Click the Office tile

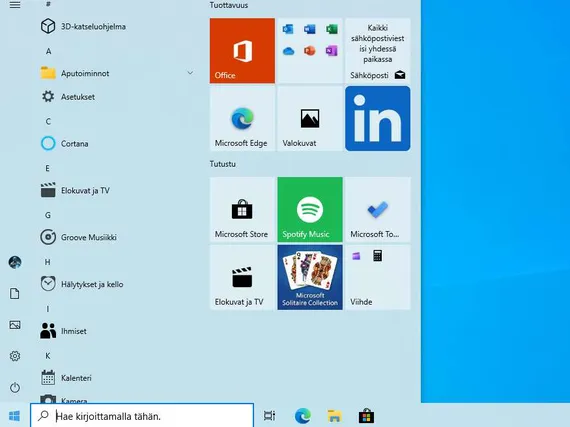point(242,51)
